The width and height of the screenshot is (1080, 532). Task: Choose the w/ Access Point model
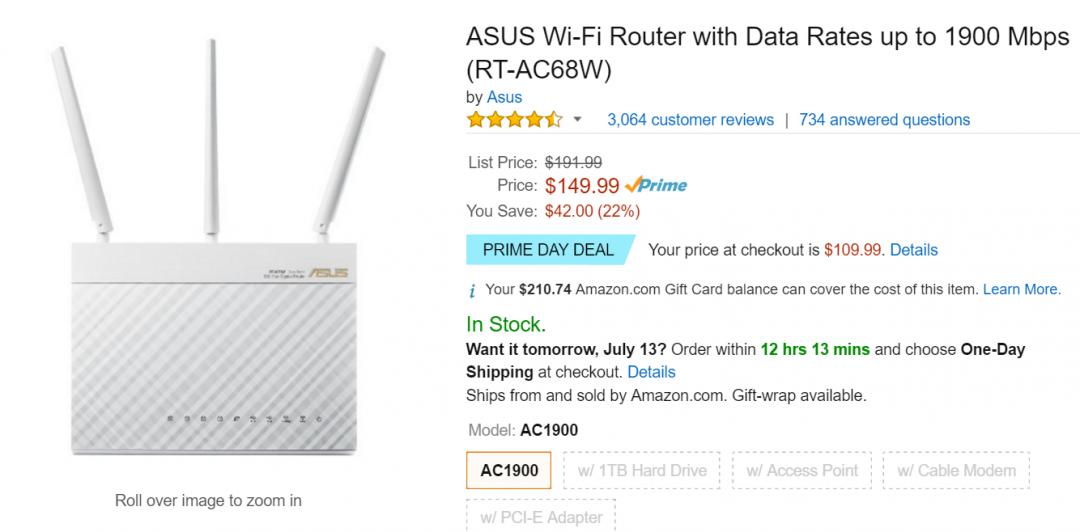[x=803, y=471]
